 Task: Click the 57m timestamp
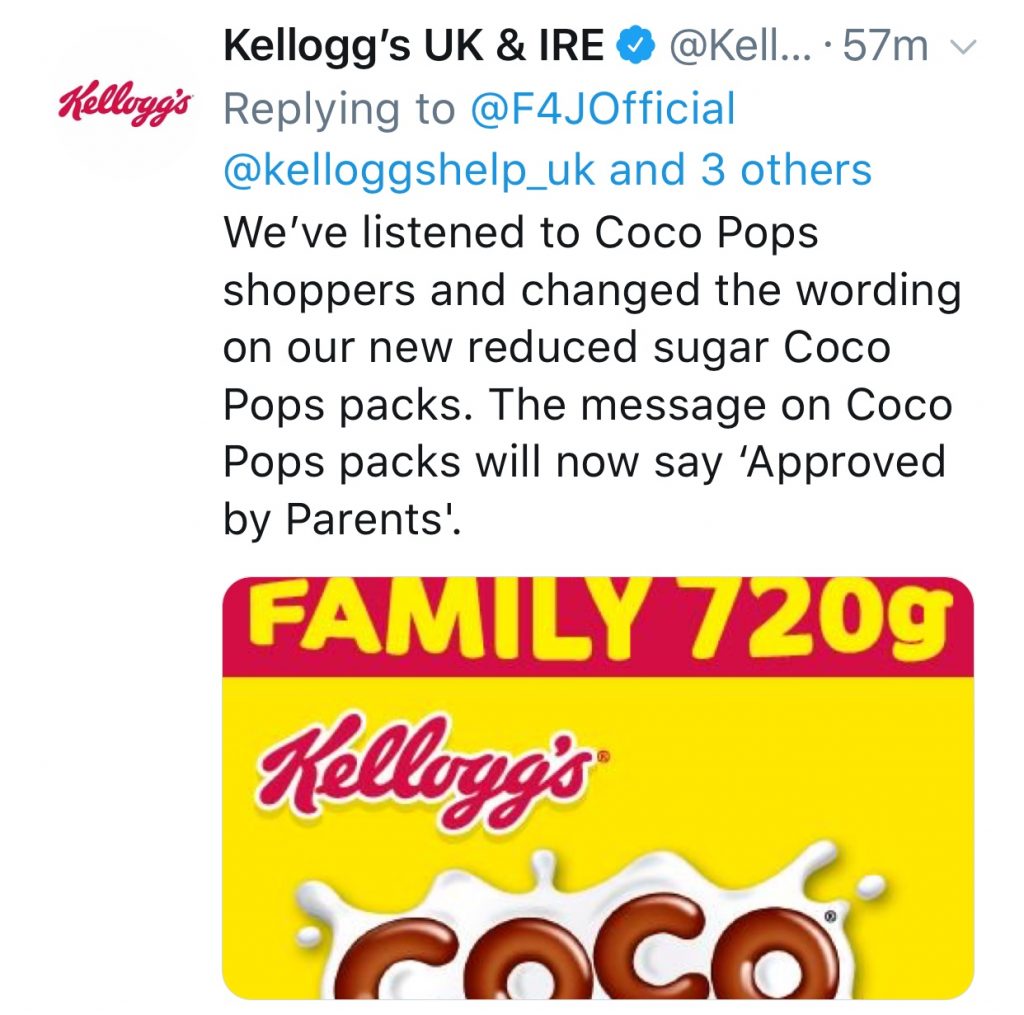pos(886,42)
